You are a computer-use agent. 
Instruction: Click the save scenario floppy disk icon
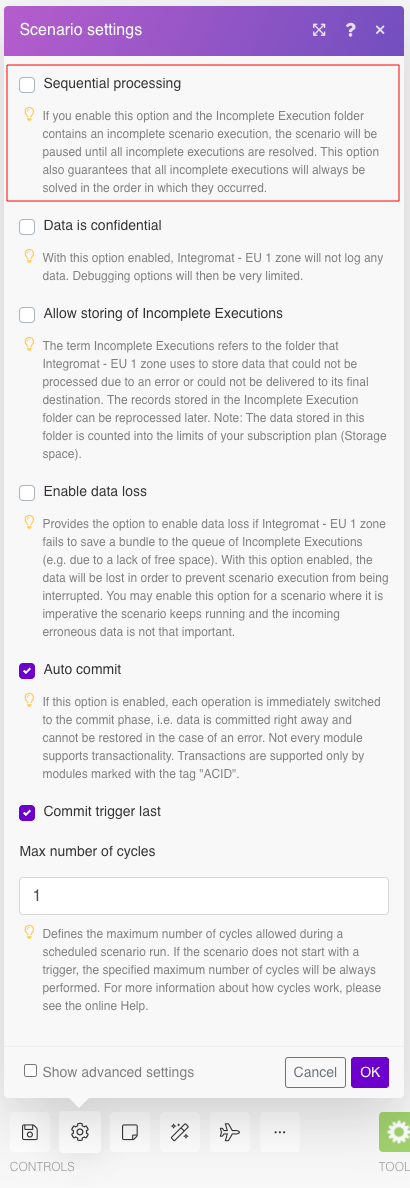(x=30, y=1132)
